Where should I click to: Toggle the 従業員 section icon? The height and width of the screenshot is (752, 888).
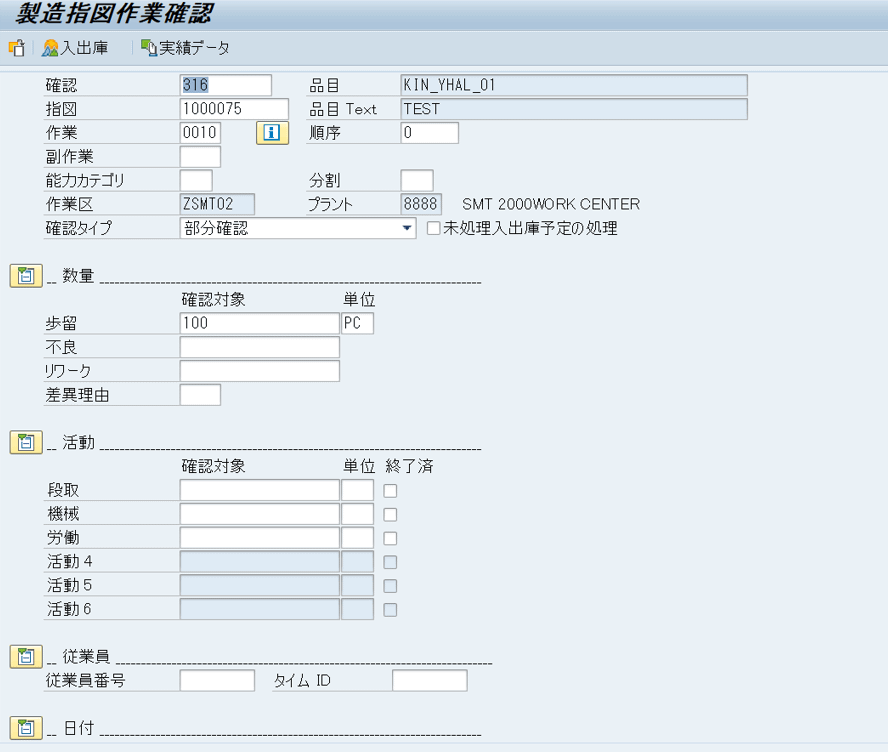coord(26,657)
